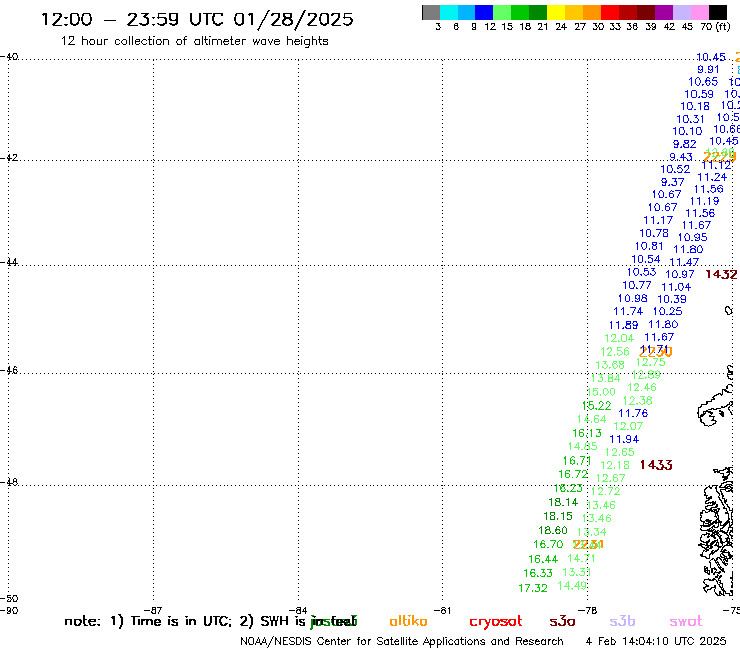Click the gray swatch in the color scale
This screenshot has width=740, height=650.
(431, 12)
